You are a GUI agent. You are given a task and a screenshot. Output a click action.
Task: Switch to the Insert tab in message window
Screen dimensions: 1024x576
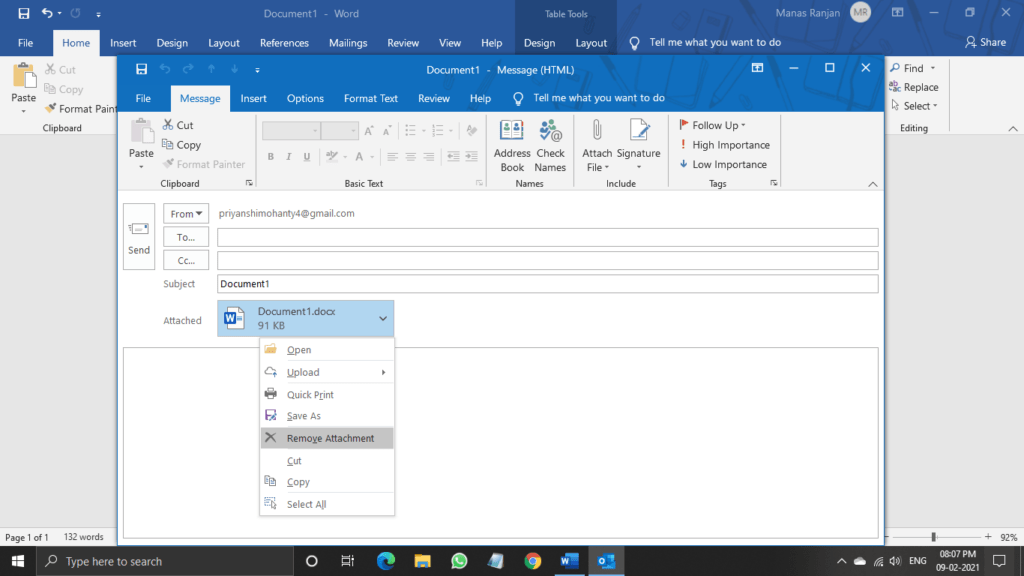coord(253,99)
